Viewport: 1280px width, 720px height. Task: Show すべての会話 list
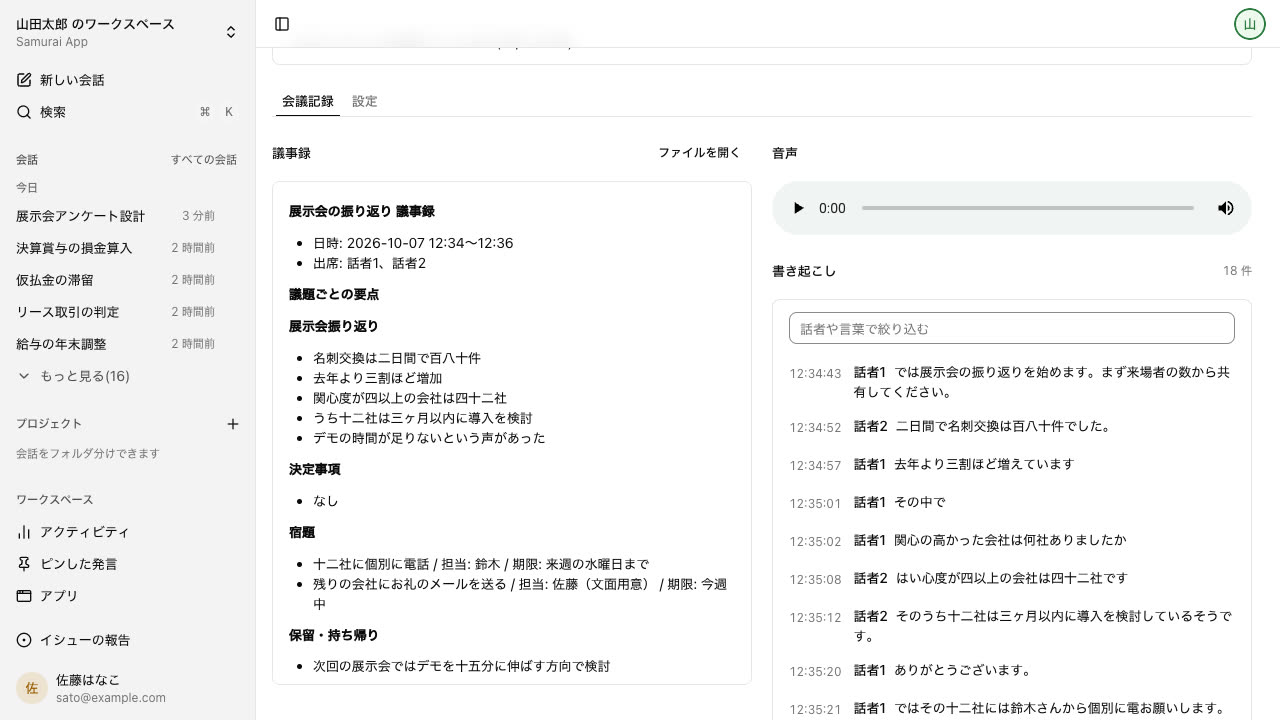[x=204, y=160]
